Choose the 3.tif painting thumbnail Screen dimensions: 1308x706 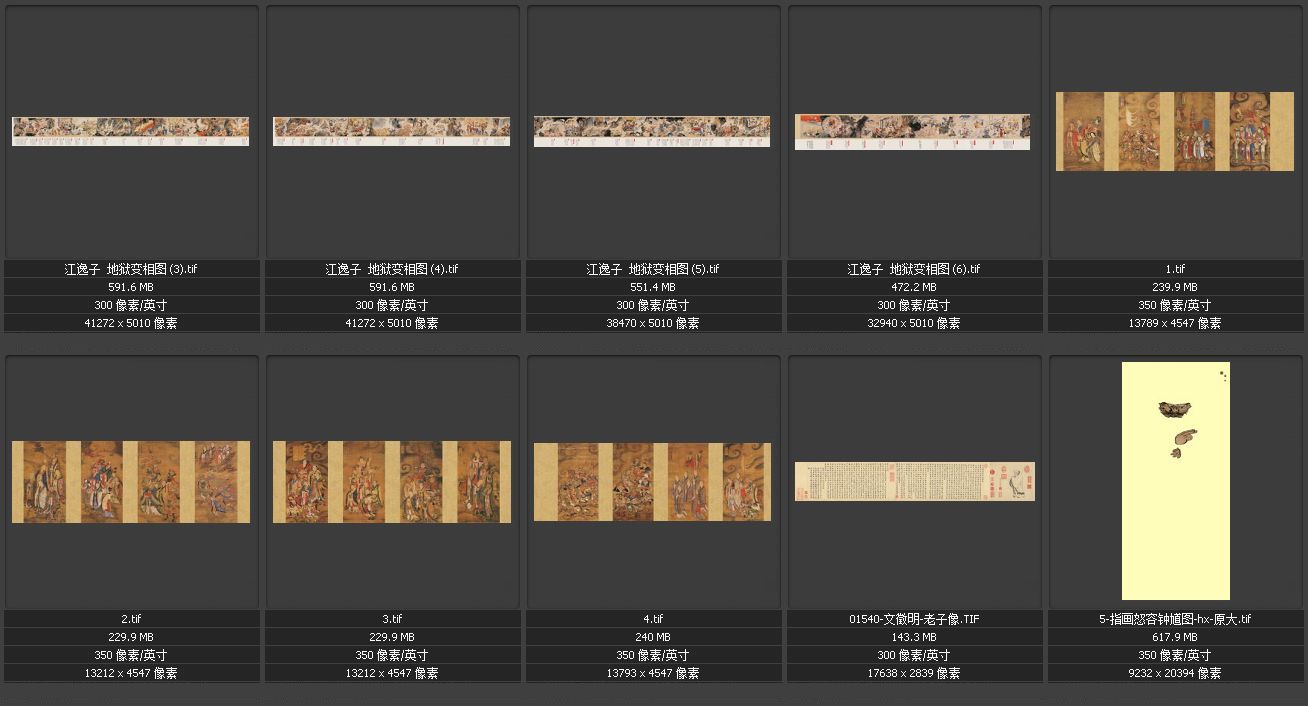coord(392,481)
